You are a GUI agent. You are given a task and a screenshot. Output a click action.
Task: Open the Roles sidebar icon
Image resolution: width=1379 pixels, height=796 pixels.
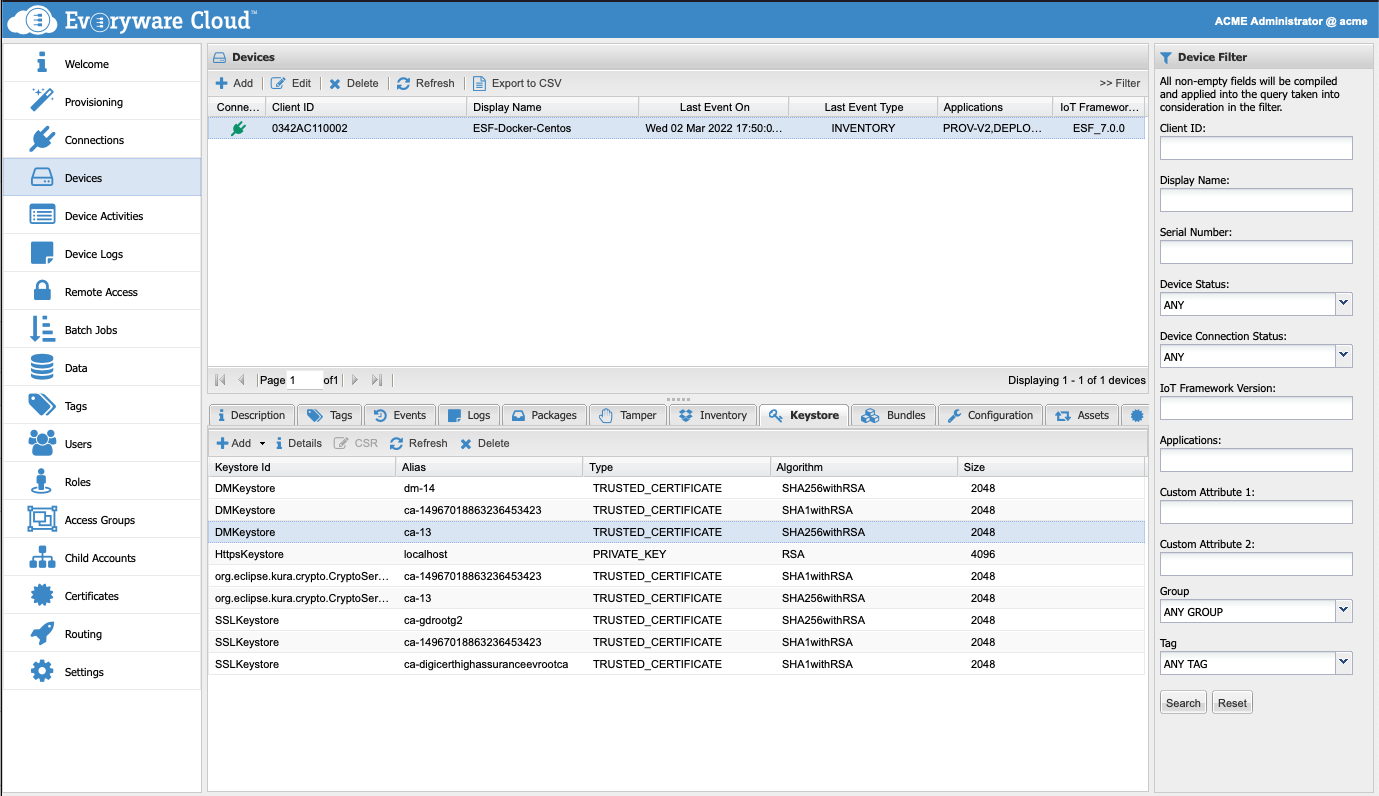(x=42, y=481)
